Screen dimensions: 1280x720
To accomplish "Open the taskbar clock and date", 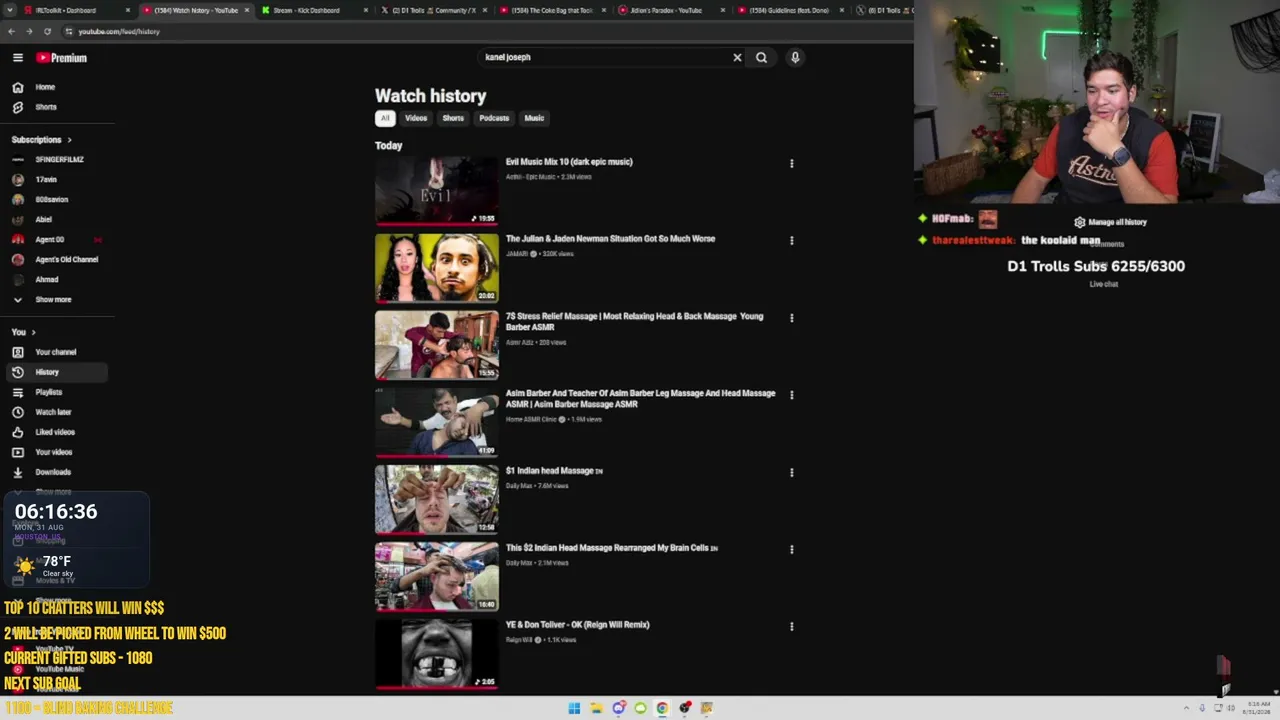I will coord(1258,708).
